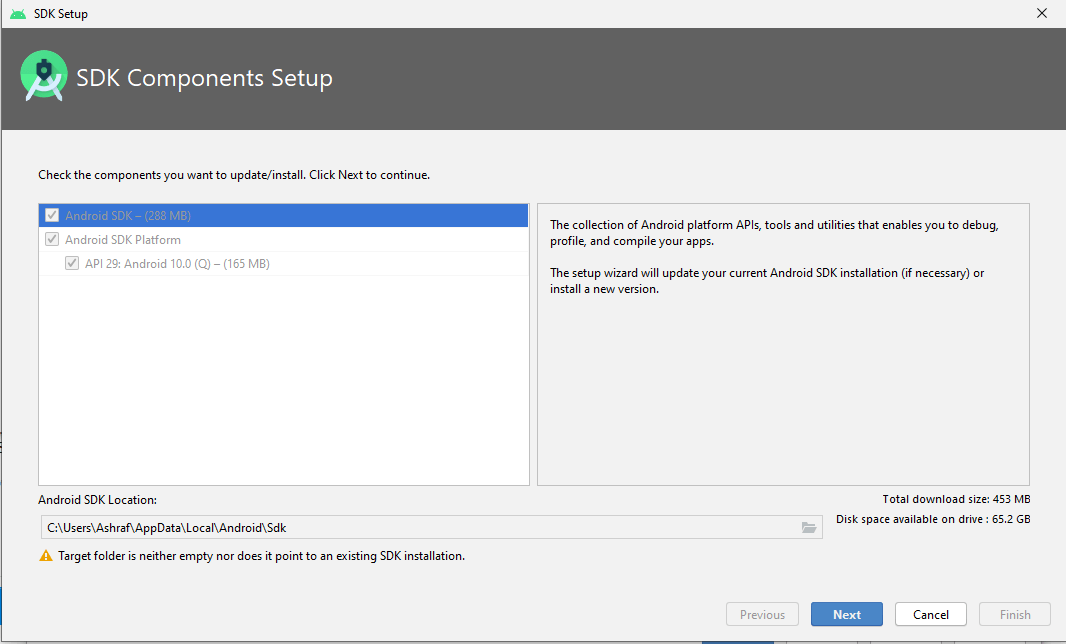Viewport: 1066px width, 644px height.
Task: Uncheck the API 29 Android 10.0 checkbox
Action: tap(72, 264)
